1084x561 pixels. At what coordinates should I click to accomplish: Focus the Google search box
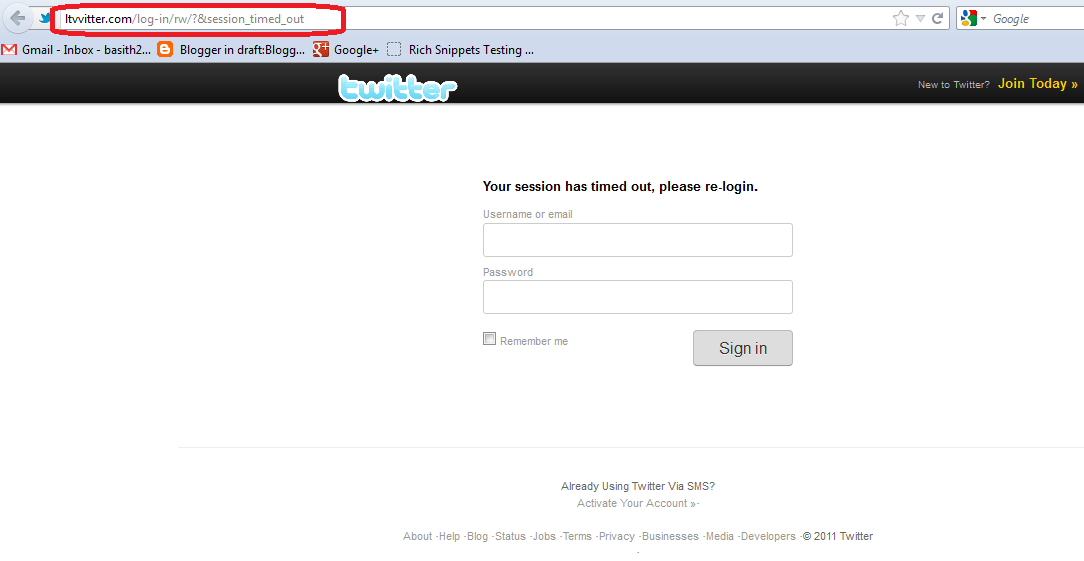pyautogui.click(x=1036, y=19)
